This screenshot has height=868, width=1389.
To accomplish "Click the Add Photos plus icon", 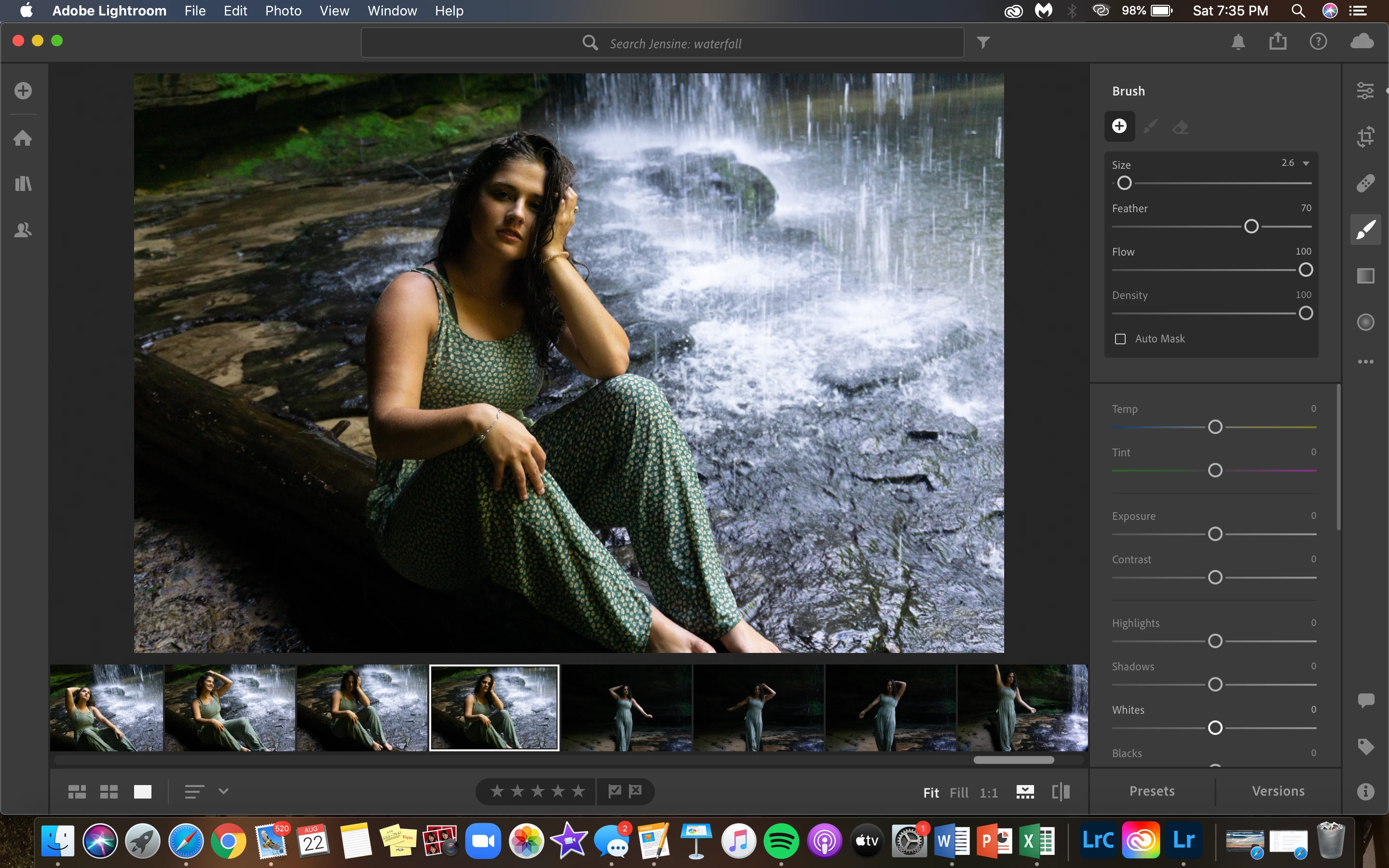I will (x=23, y=91).
